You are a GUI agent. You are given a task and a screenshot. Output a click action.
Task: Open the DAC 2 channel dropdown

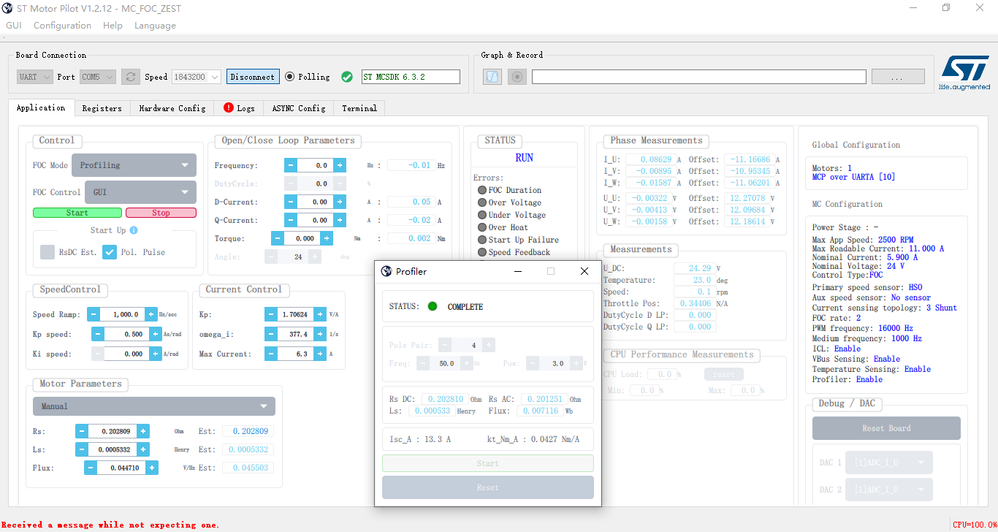click(x=889, y=489)
